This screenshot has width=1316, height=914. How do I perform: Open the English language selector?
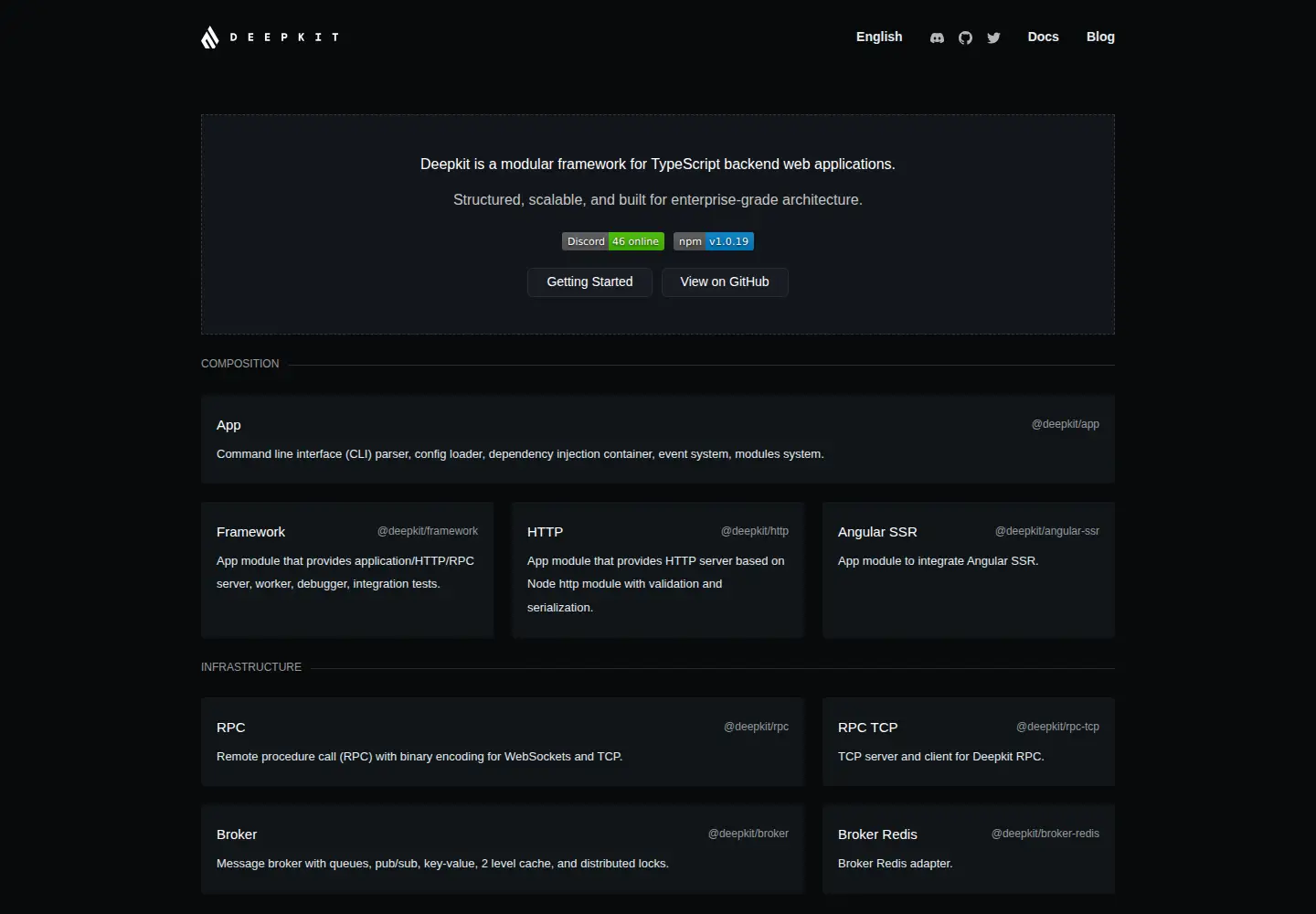pos(879,37)
